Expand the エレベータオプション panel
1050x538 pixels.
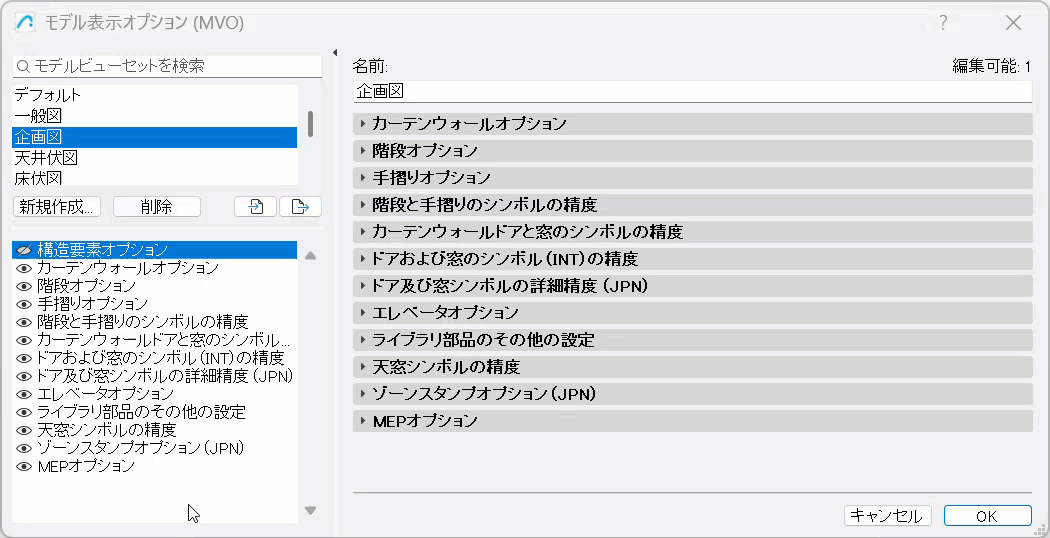[x=692, y=313]
